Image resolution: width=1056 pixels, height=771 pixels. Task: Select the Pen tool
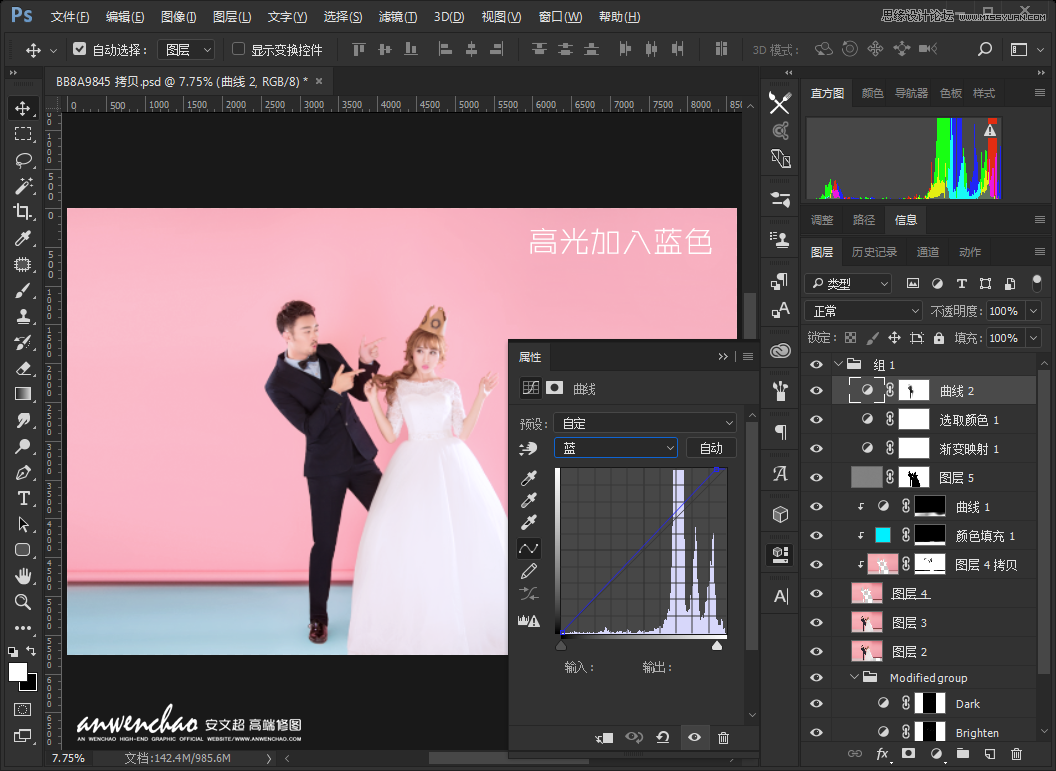[x=22, y=472]
